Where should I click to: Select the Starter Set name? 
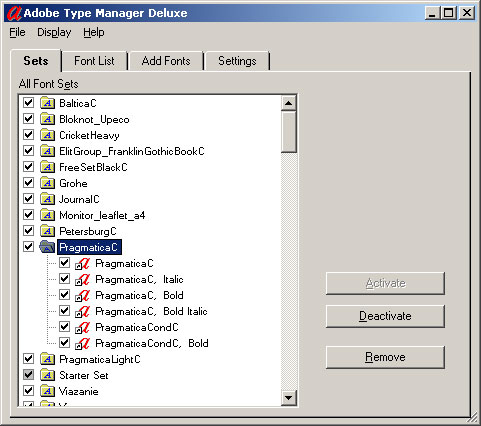pos(84,375)
